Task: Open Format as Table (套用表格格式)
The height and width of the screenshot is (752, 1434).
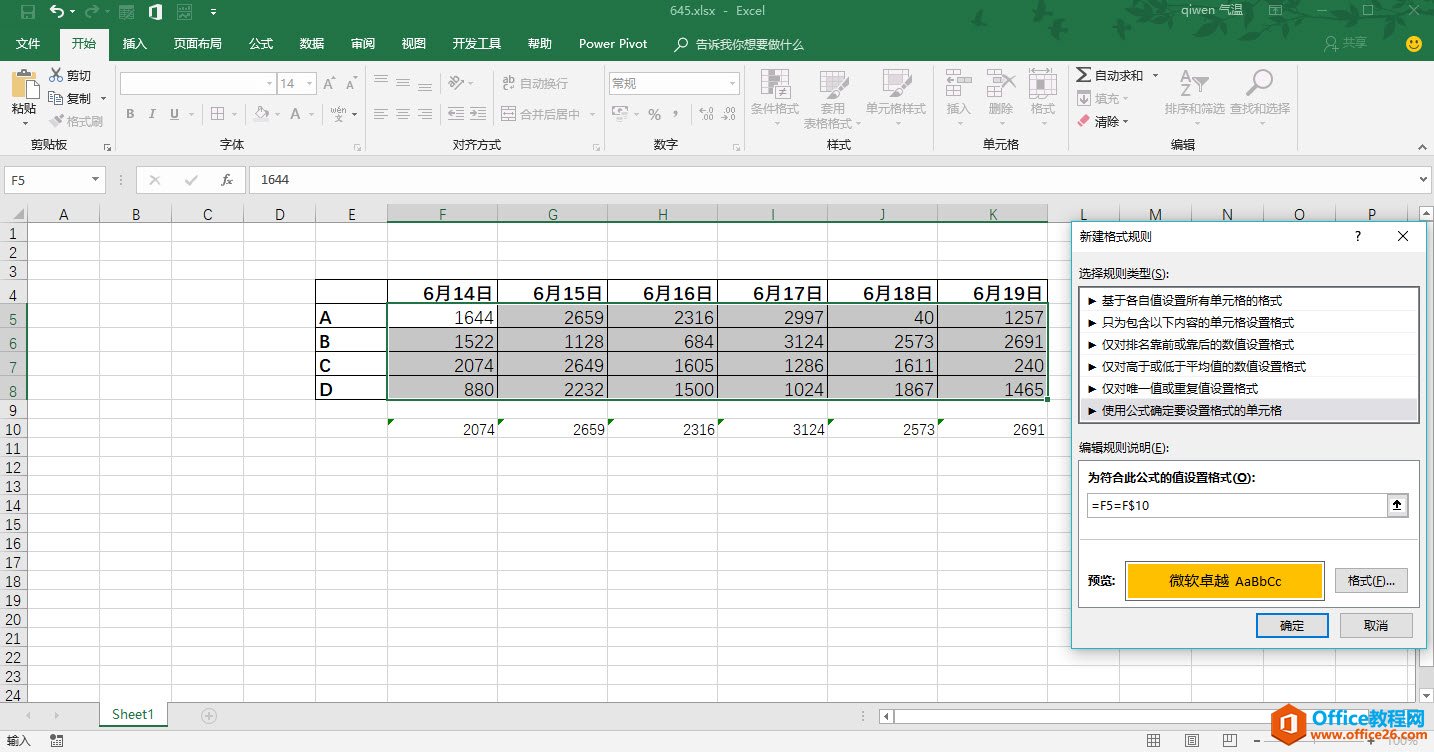Action: pos(832,99)
